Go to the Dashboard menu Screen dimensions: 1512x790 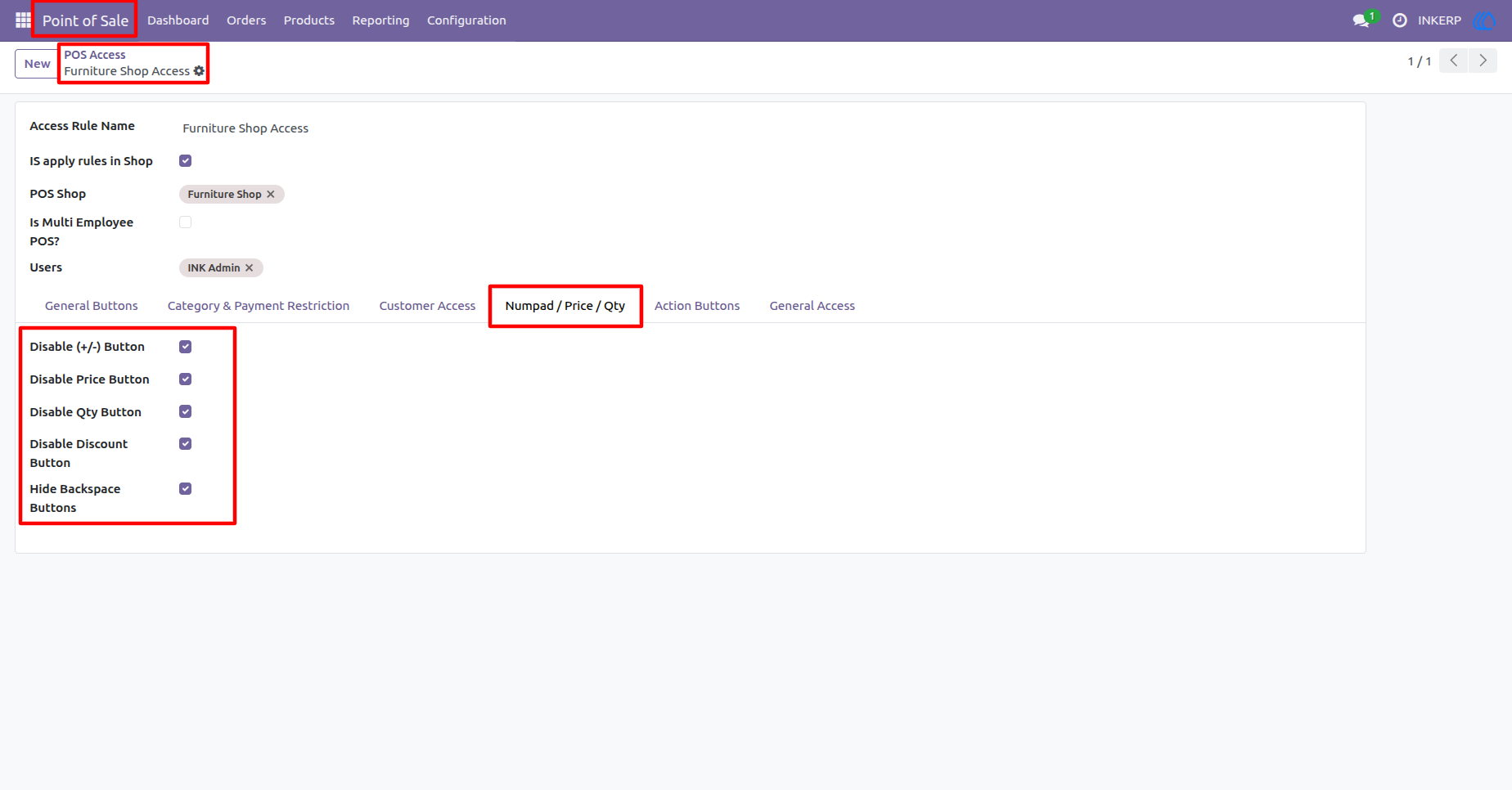click(x=178, y=20)
